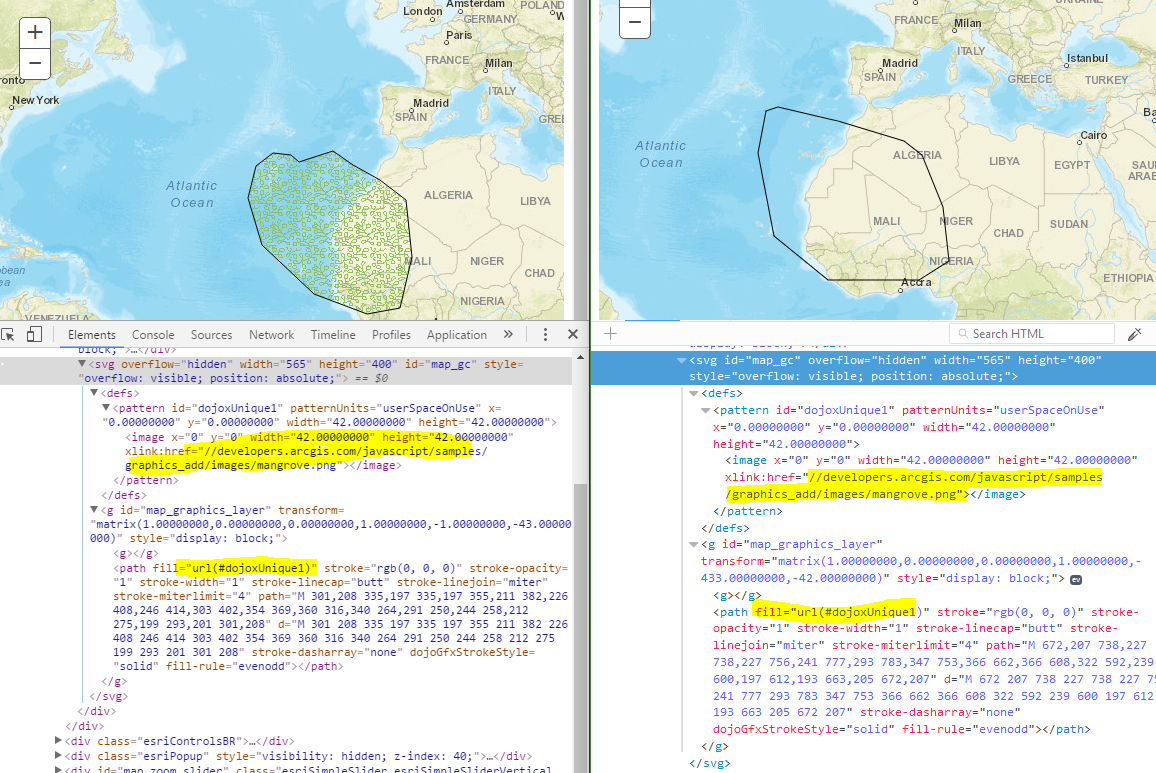
Task: Open the Profiles tab
Action: [x=391, y=335]
